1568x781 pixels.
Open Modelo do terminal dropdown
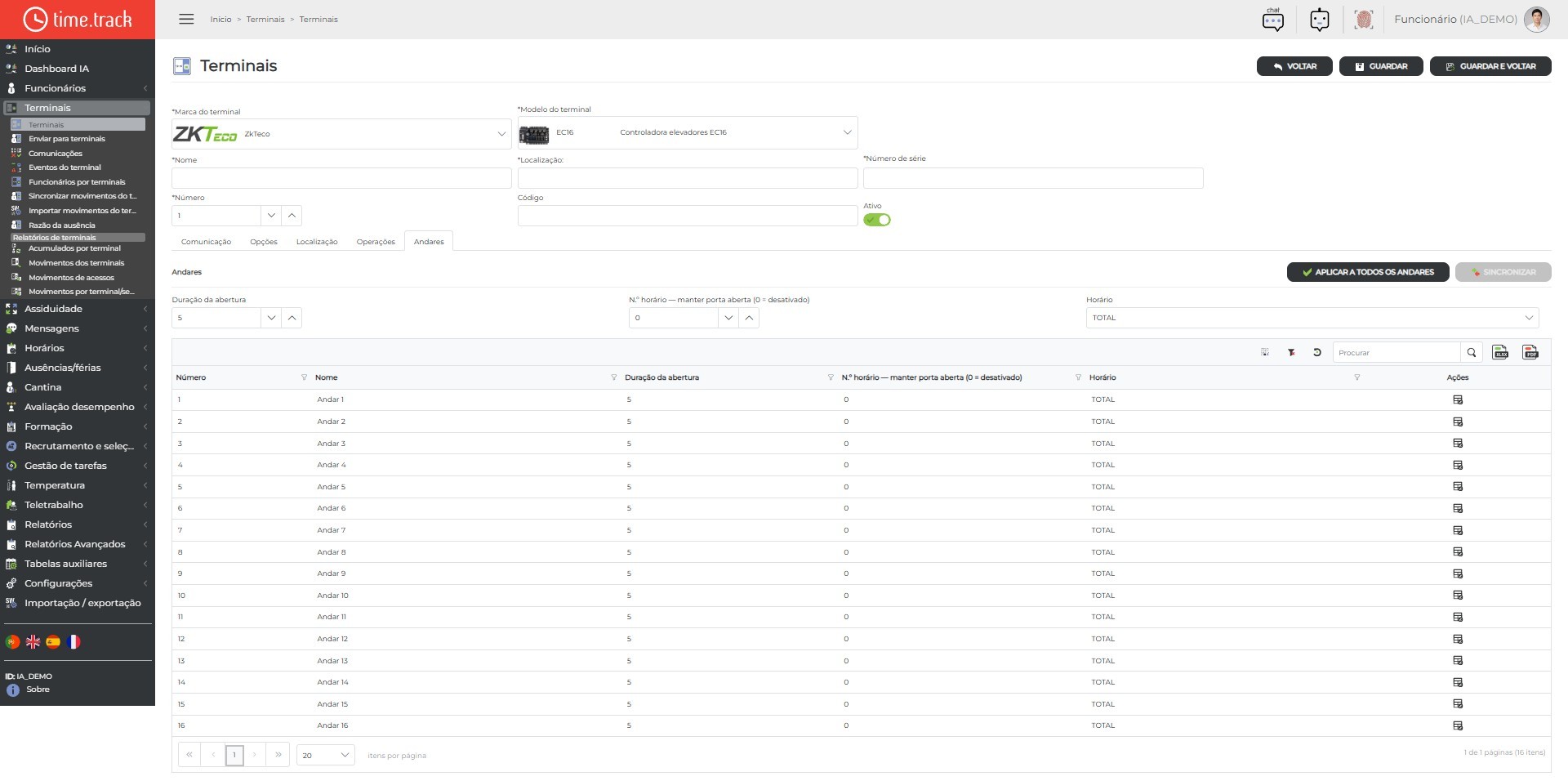(x=688, y=132)
